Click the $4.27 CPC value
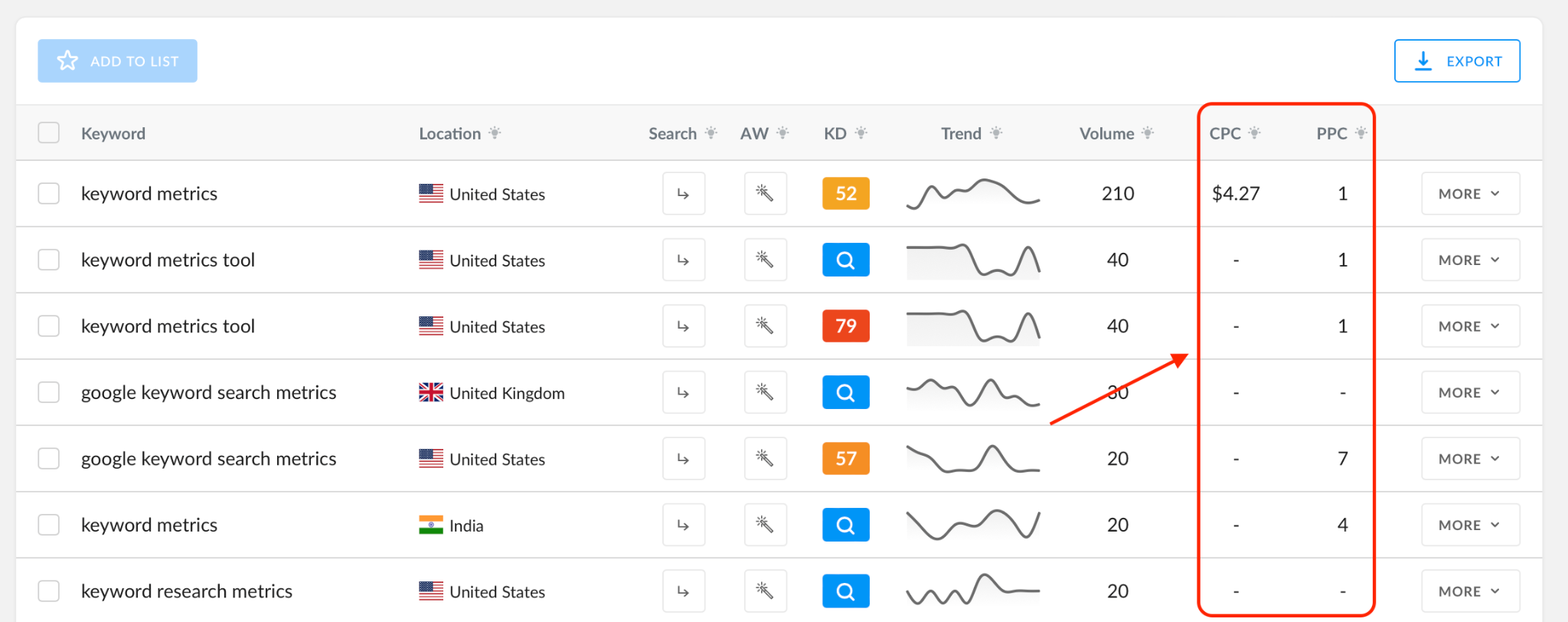Screen dimensions: 1568x622 pyautogui.click(x=1236, y=194)
